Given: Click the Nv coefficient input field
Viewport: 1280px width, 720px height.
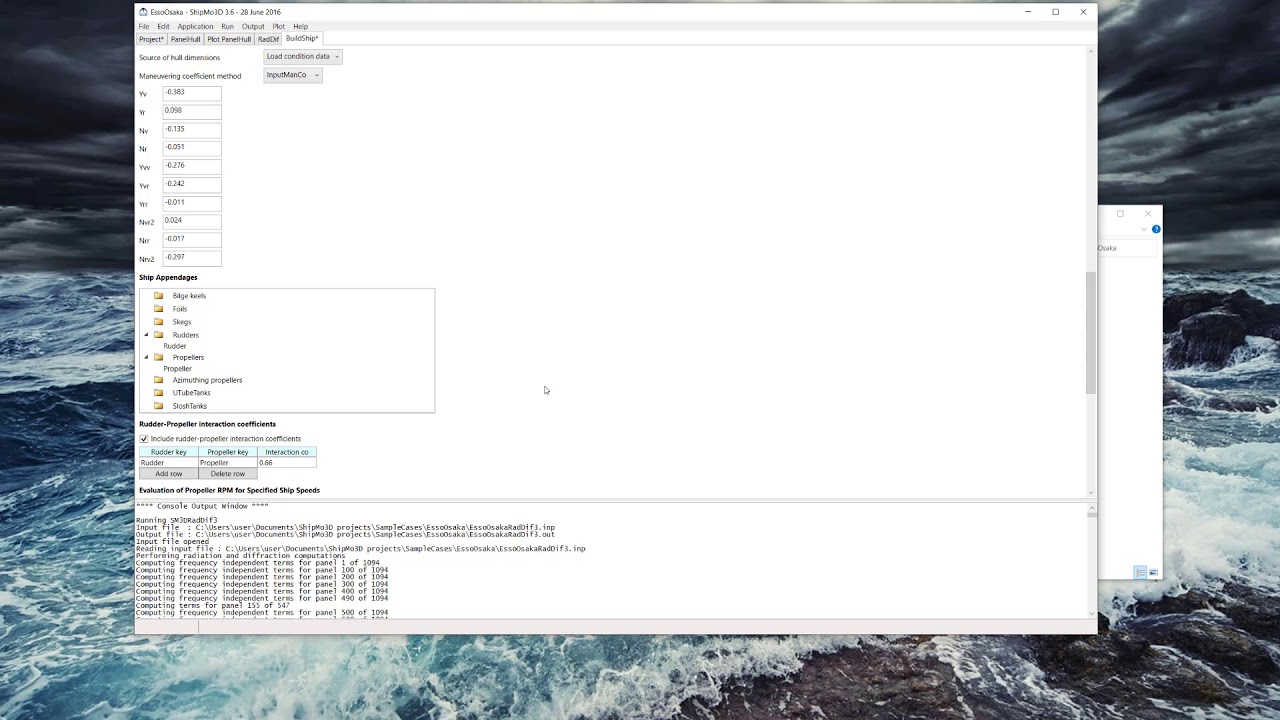Looking at the screenshot, I should (x=192, y=129).
